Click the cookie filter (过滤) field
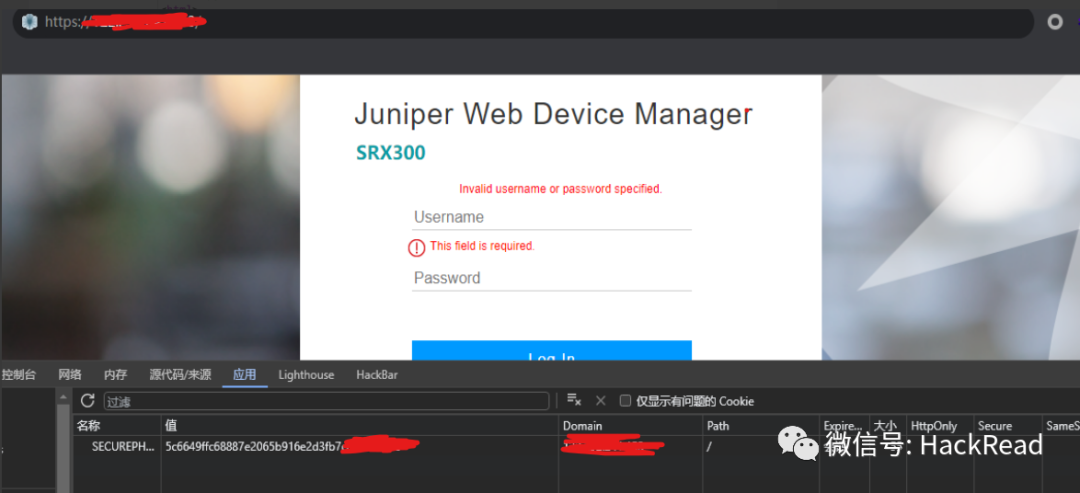This screenshot has width=1080, height=493. 326,401
